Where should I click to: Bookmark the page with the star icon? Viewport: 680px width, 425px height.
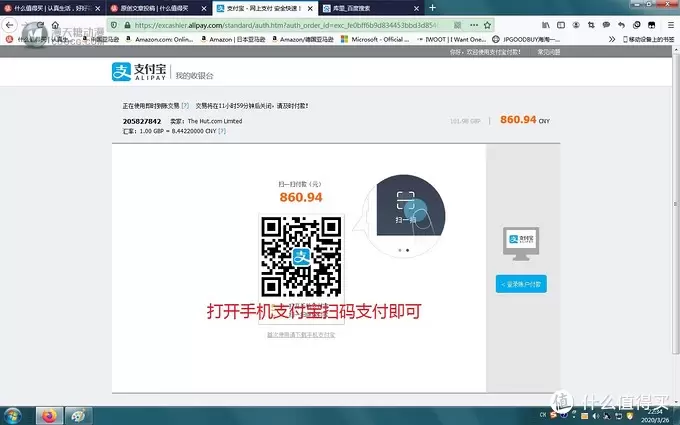tap(487, 25)
